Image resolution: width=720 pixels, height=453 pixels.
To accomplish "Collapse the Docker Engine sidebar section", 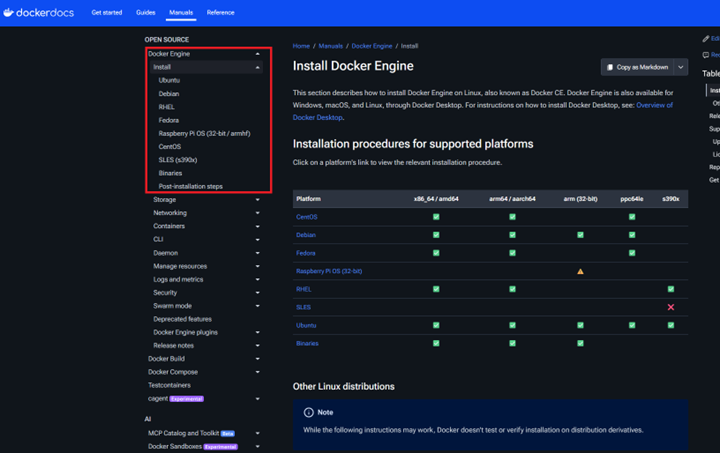I will tap(258, 54).
